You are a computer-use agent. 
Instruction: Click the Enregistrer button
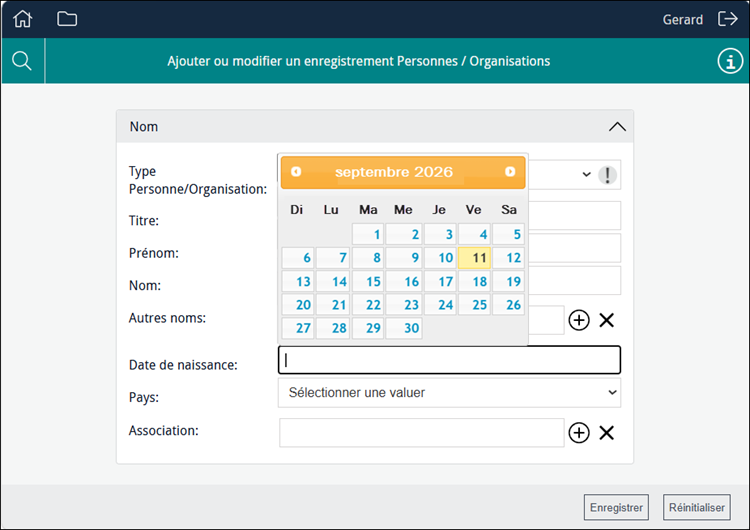[616, 507]
